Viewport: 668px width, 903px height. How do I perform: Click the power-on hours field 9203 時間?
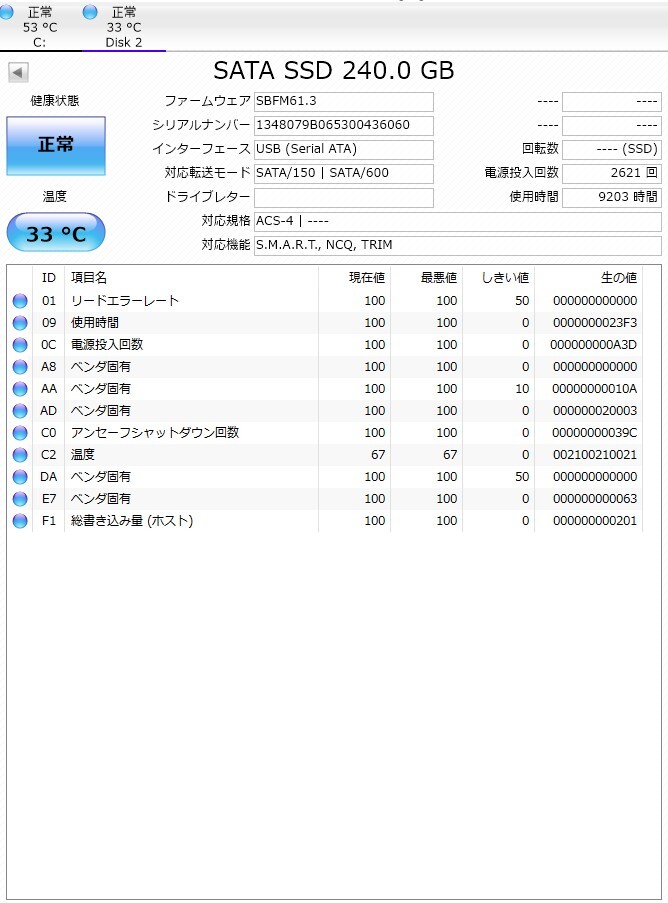click(x=612, y=198)
